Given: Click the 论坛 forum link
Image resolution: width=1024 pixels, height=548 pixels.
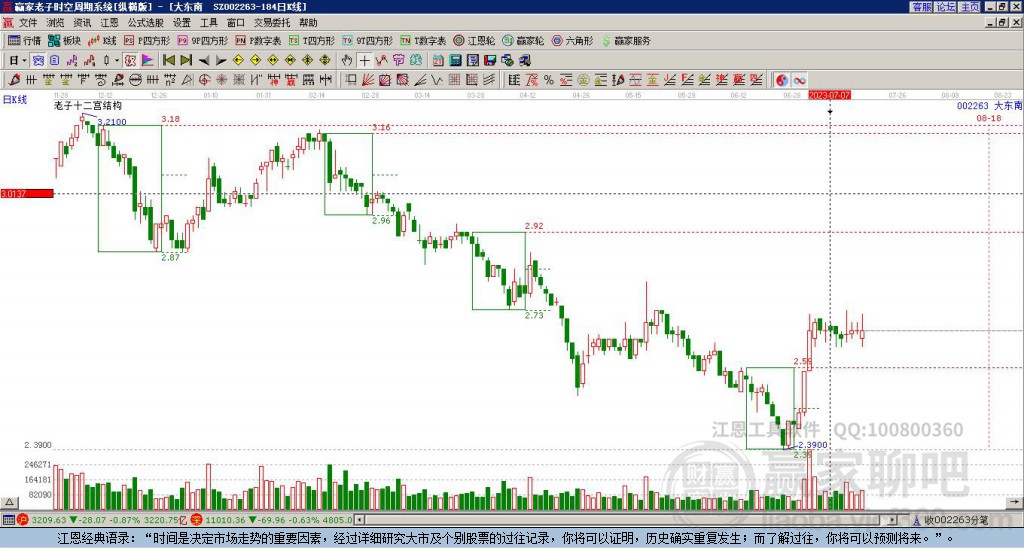Looking at the screenshot, I should click(x=945, y=7).
